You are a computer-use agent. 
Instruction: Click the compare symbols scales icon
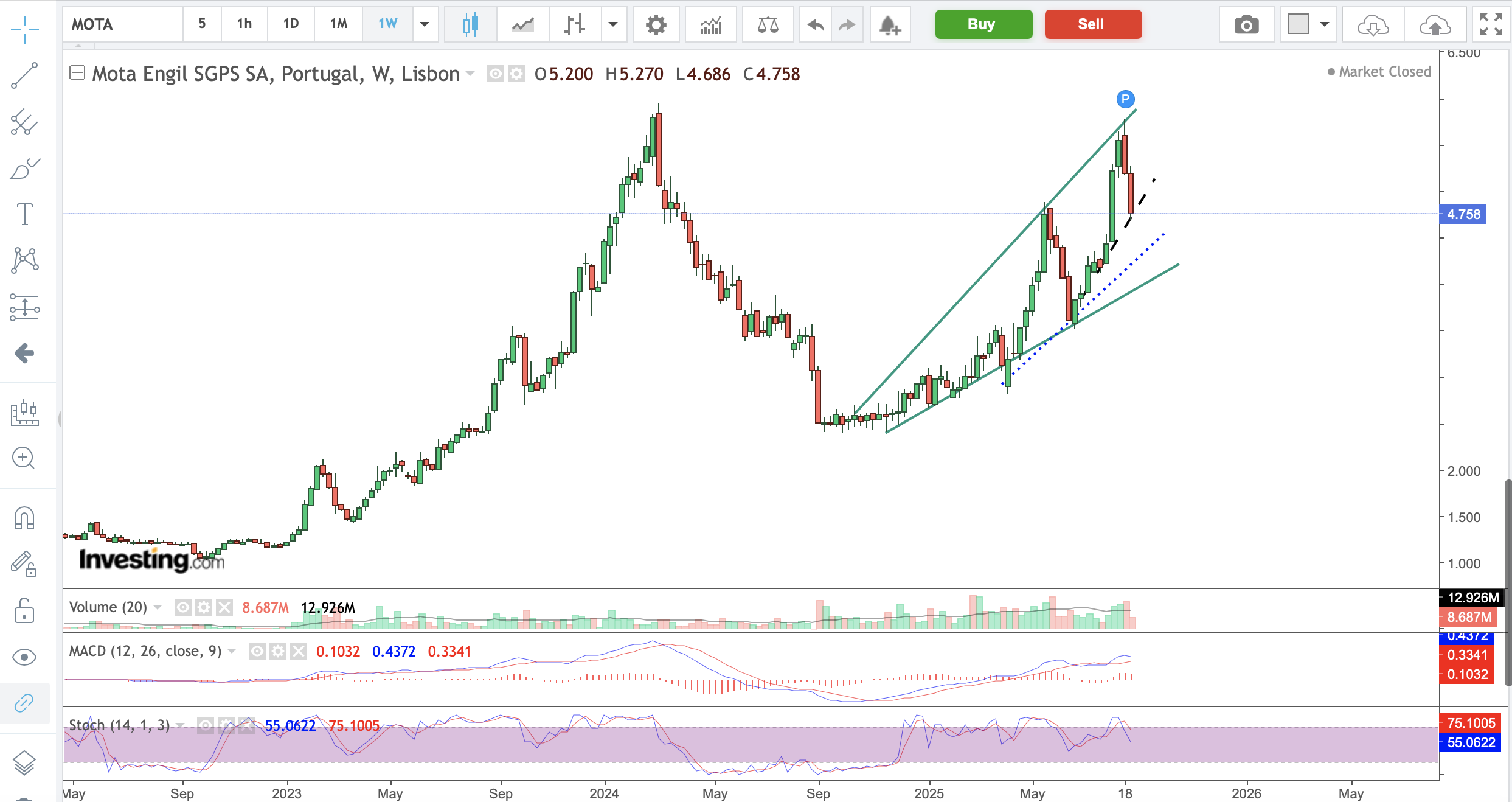768,24
